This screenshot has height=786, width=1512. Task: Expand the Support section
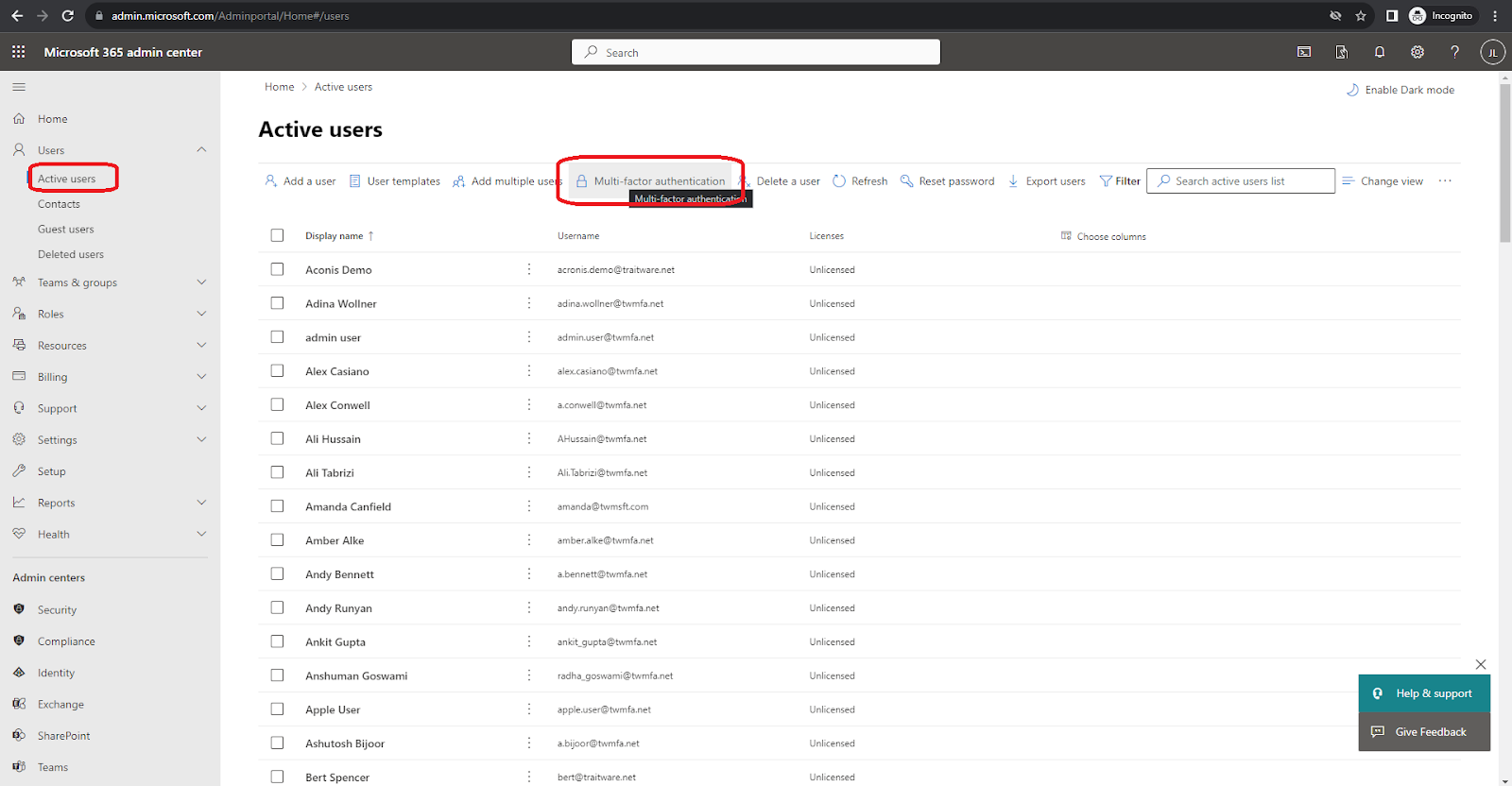(x=201, y=408)
